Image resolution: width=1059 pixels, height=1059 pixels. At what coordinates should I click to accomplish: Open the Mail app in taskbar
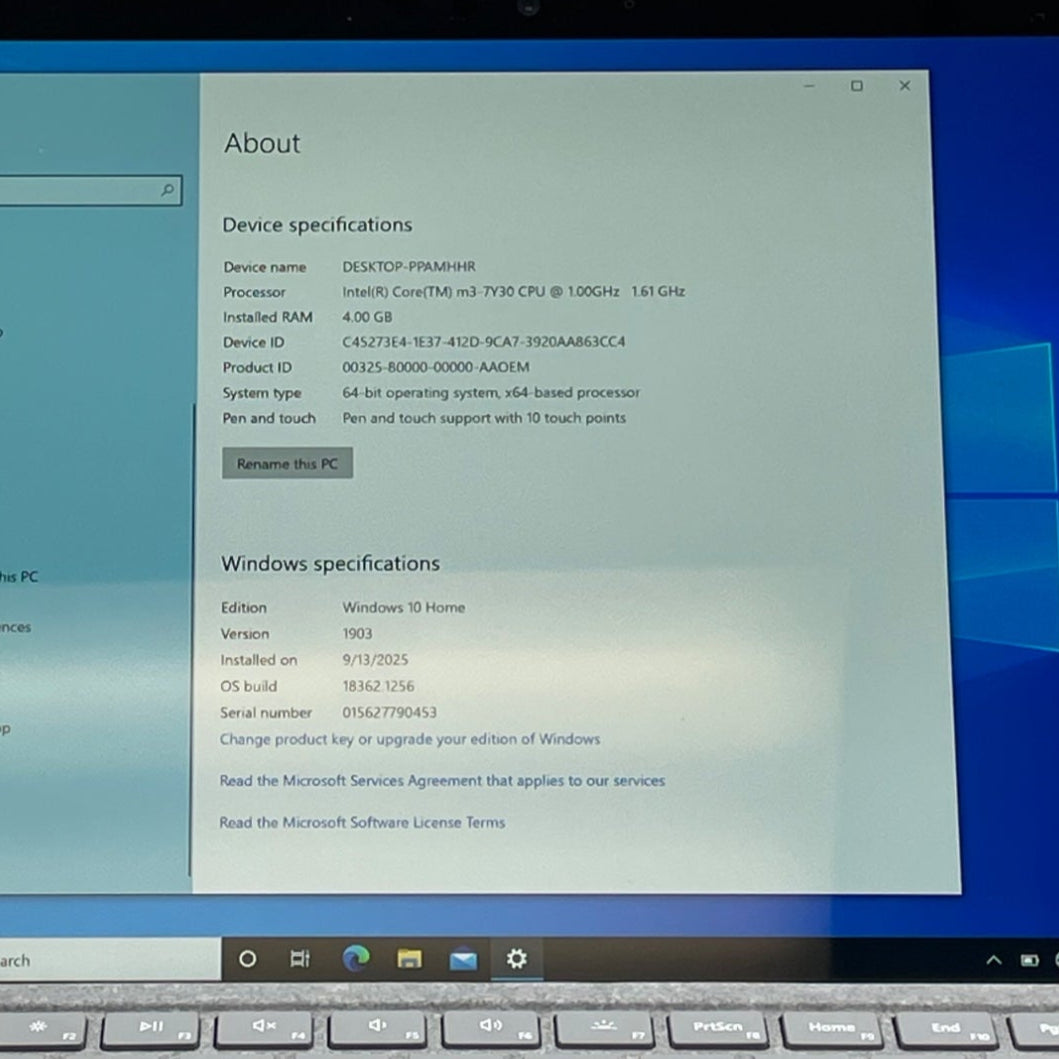[x=463, y=960]
